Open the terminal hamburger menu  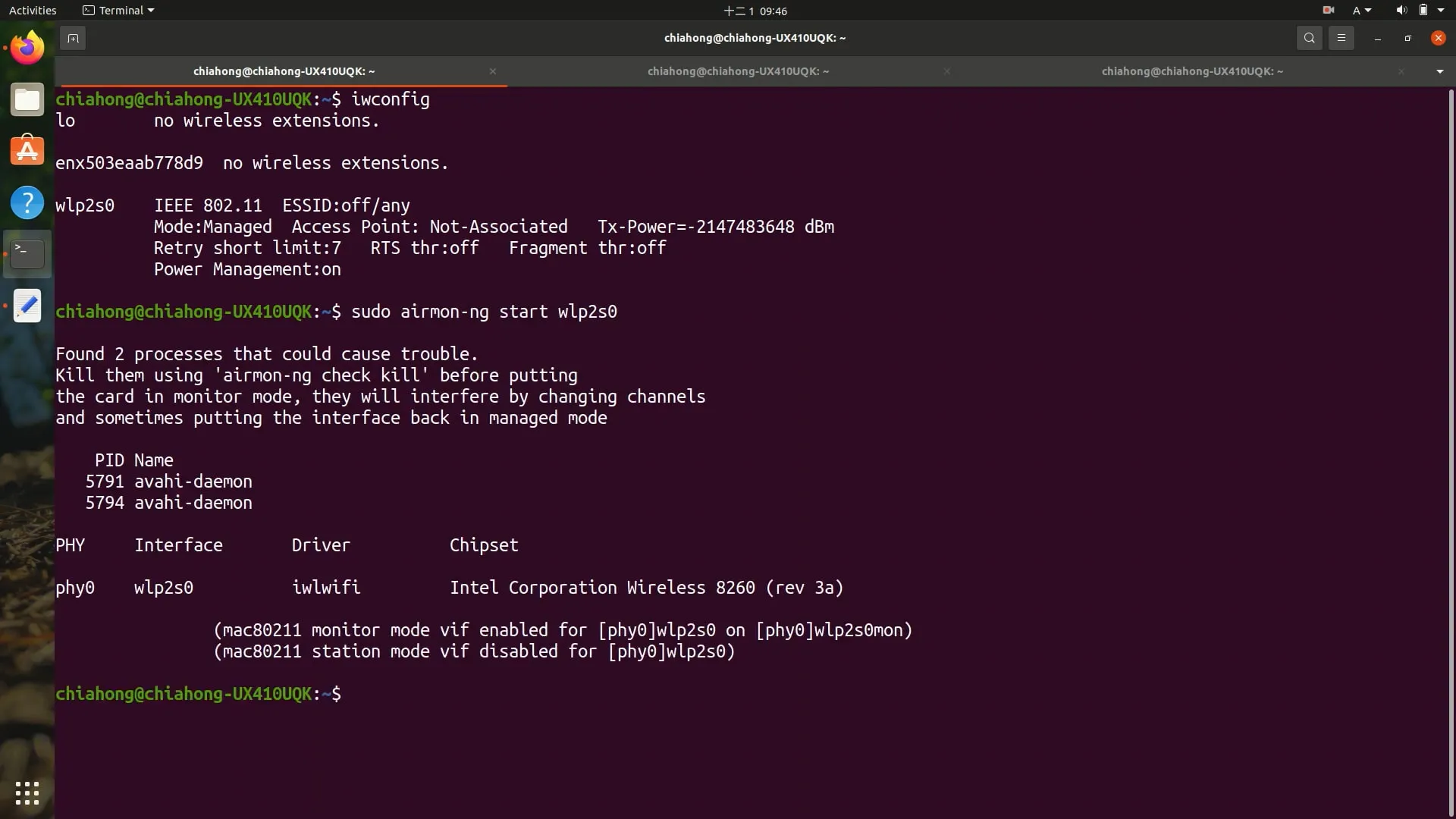(1341, 38)
